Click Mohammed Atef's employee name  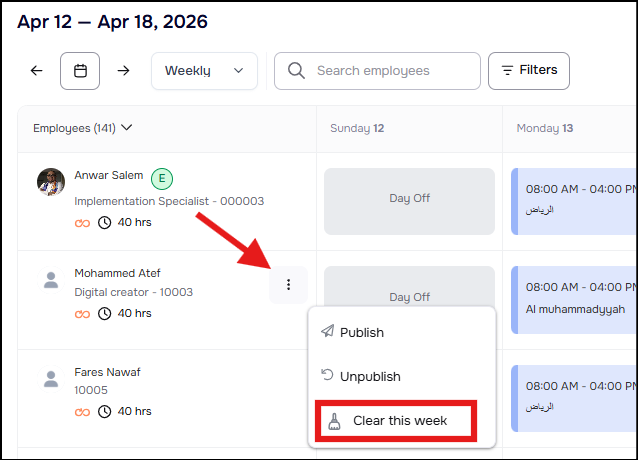point(117,273)
